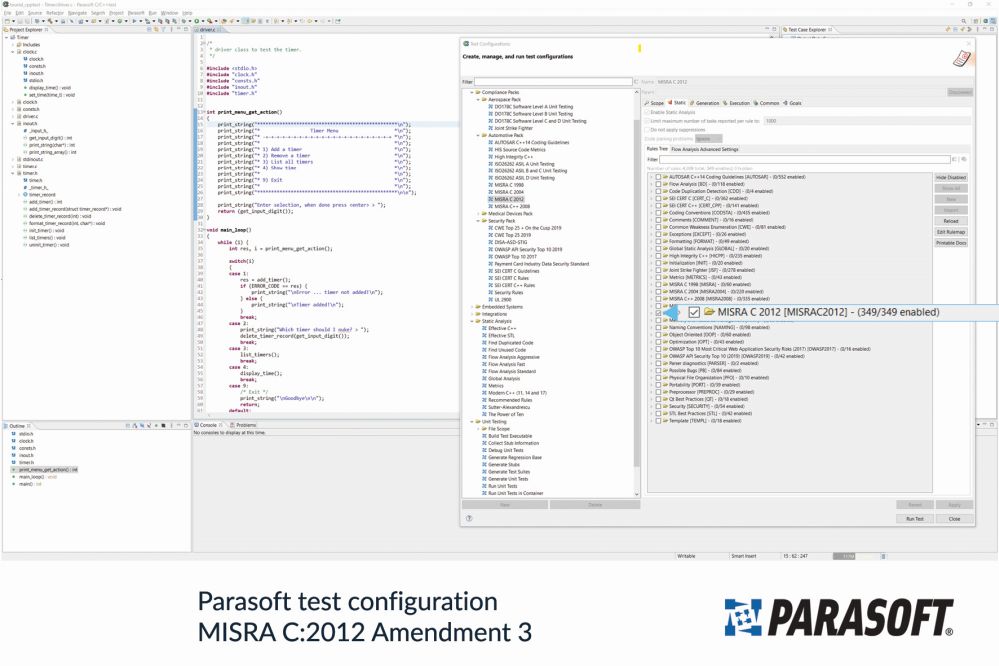Click the Hide Disabled button

(952, 177)
